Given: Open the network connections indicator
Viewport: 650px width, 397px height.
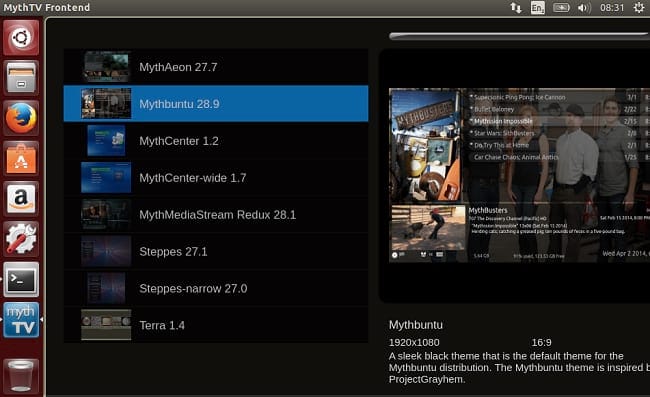Looking at the screenshot, I should pyautogui.click(x=516, y=7).
